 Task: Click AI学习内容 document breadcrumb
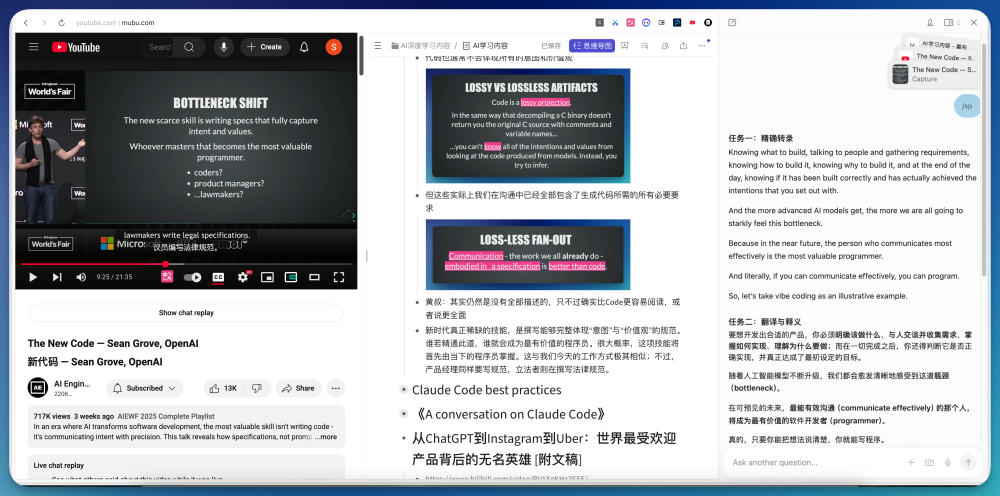[486, 46]
